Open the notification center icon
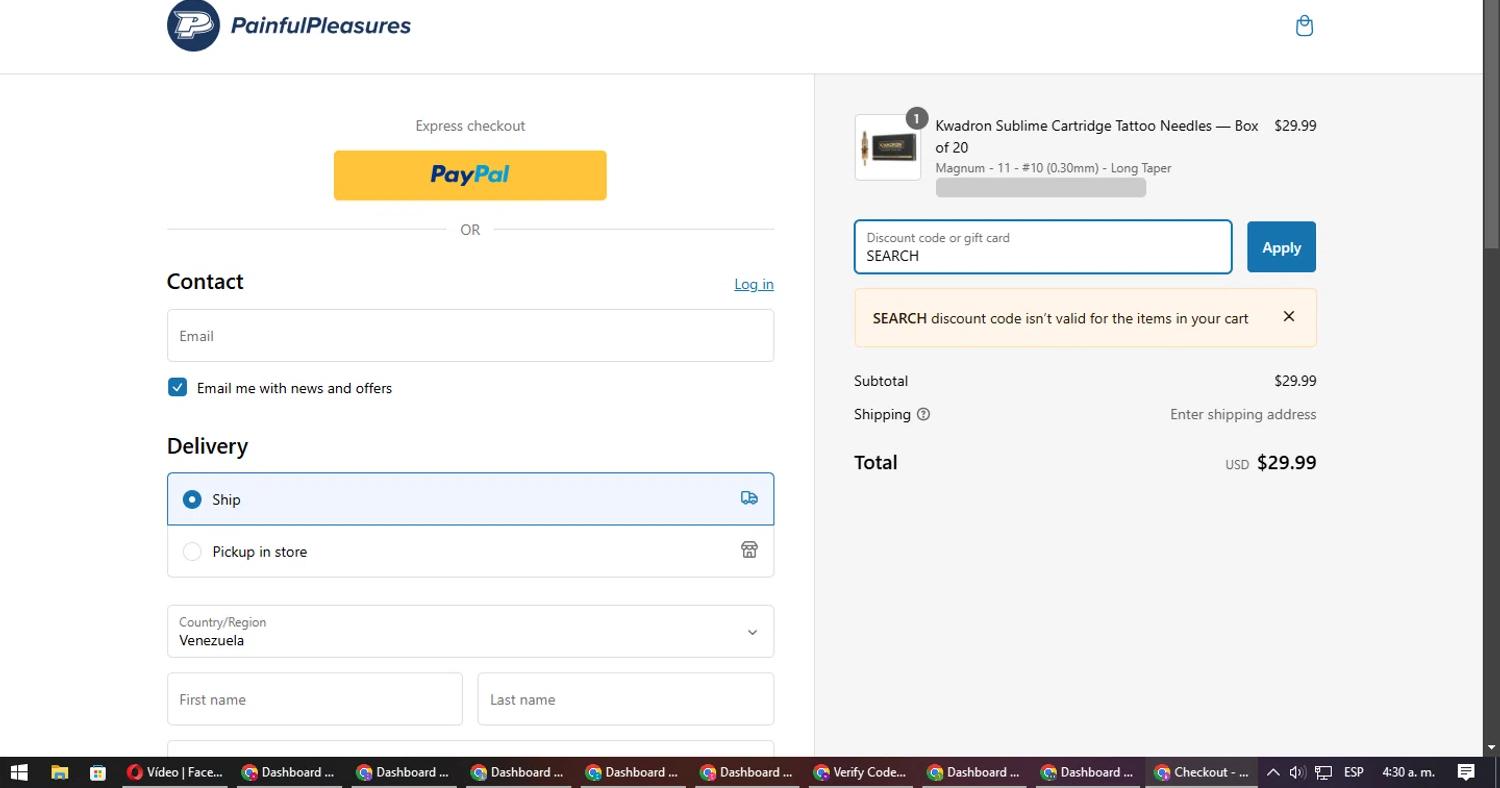 (x=1466, y=772)
